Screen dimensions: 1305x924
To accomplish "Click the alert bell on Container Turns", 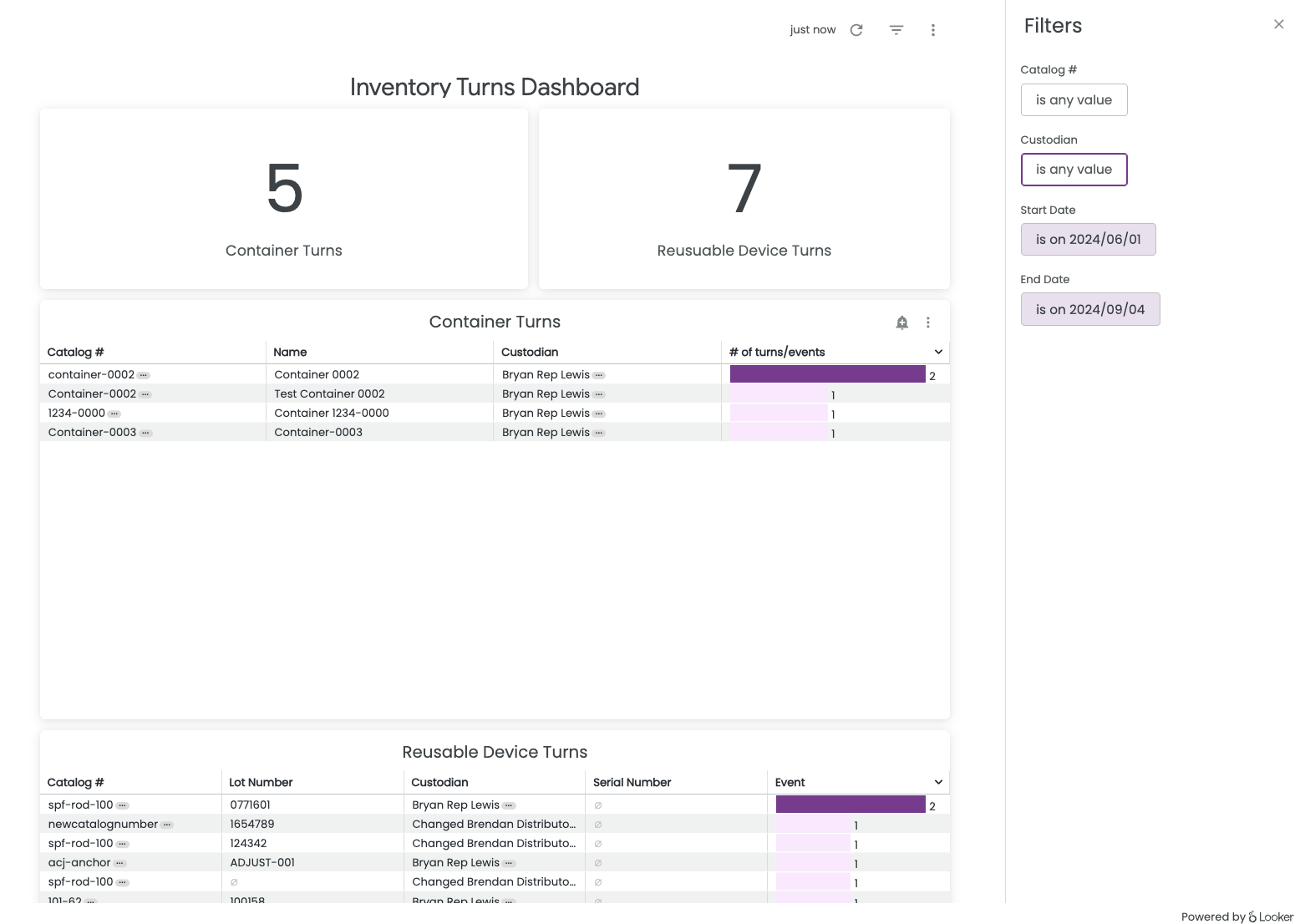I will tap(902, 322).
